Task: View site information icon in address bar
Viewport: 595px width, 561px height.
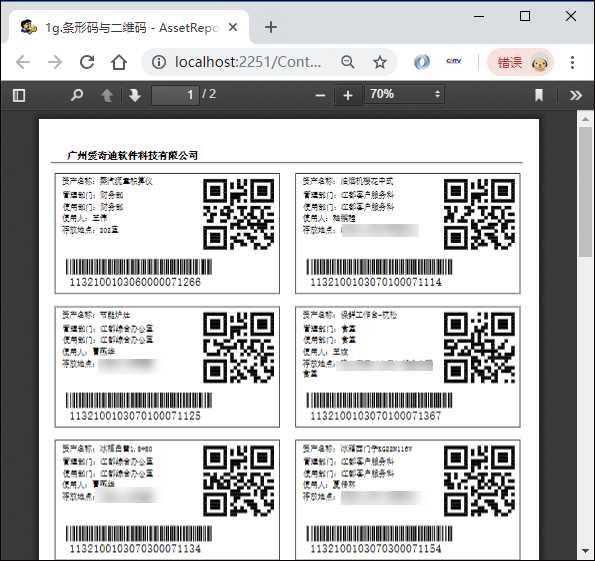Action: pos(159,62)
